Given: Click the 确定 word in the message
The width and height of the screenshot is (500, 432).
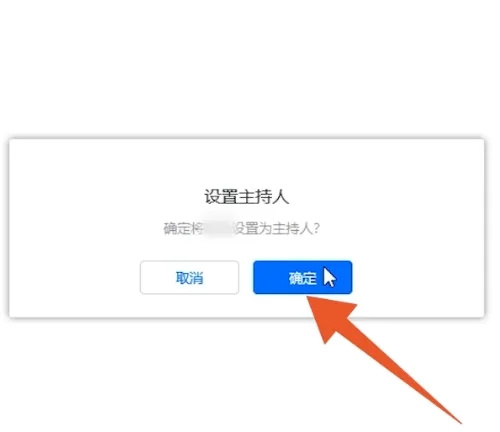Looking at the screenshot, I should click(176, 229).
